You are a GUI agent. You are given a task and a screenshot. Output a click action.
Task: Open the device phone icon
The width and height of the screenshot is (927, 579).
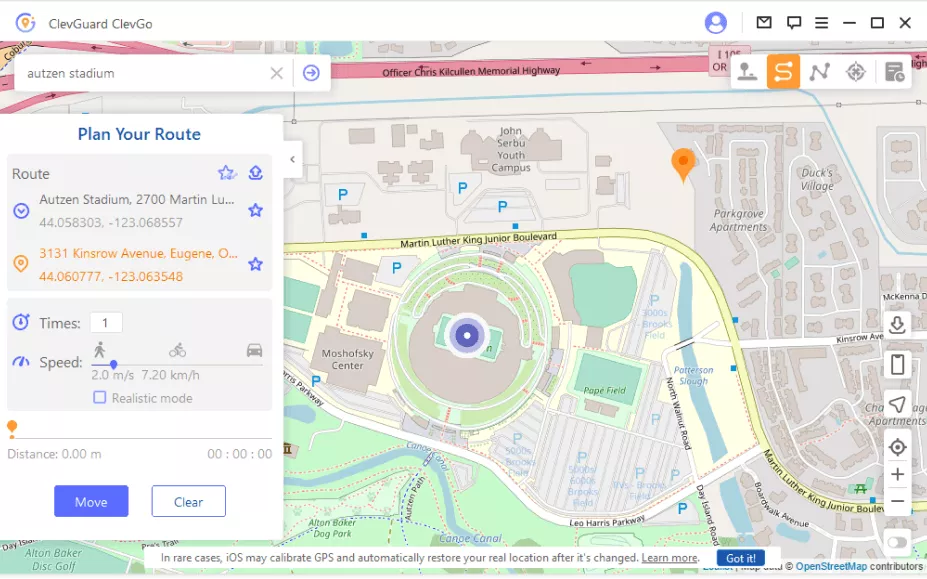897,364
